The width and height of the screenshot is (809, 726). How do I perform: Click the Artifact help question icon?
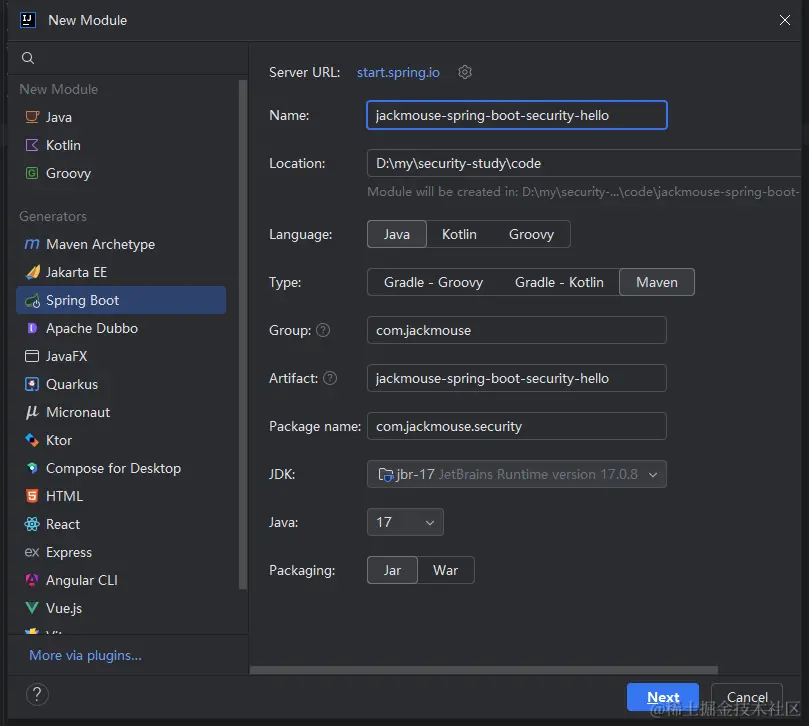click(330, 378)
